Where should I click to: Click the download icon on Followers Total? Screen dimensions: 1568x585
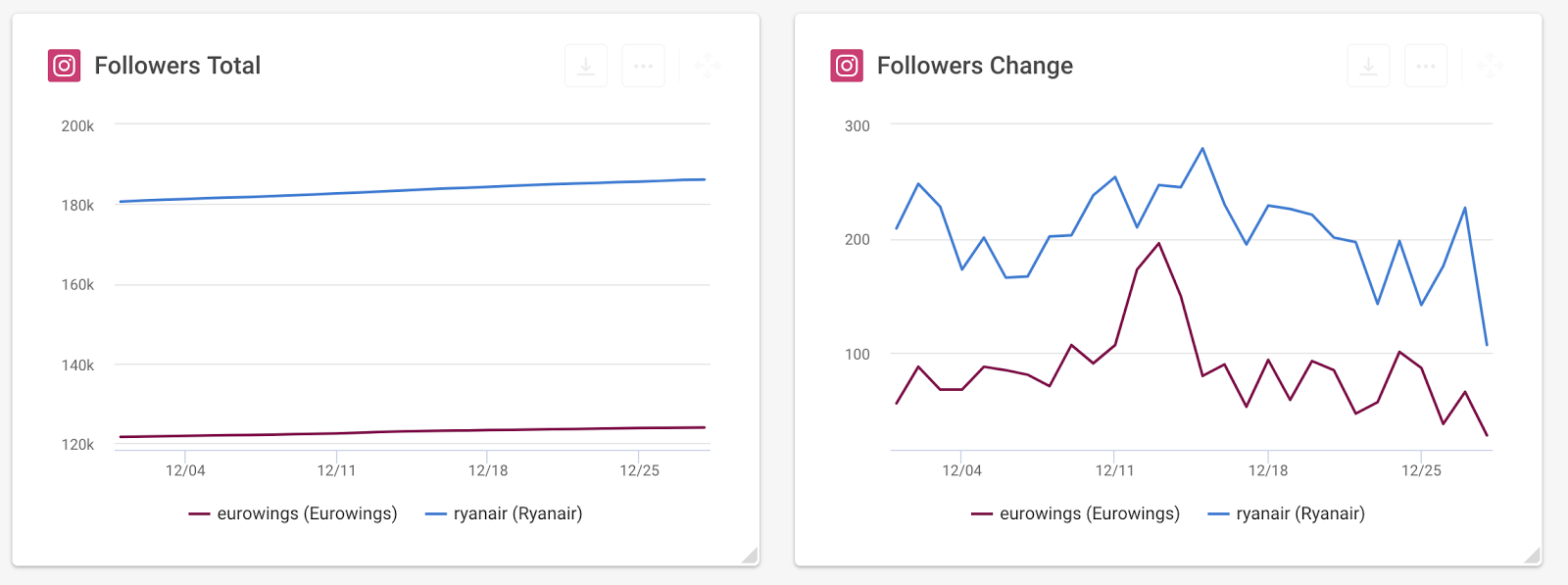point(585,65)
